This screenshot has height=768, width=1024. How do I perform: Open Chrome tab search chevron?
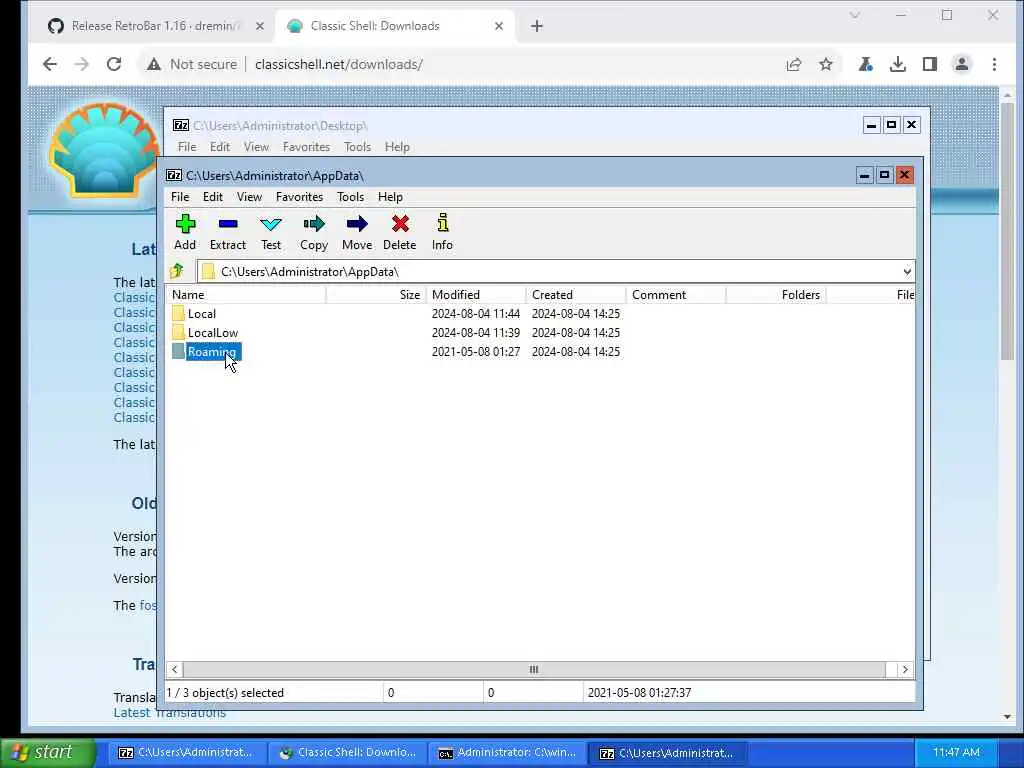[854, 15]
